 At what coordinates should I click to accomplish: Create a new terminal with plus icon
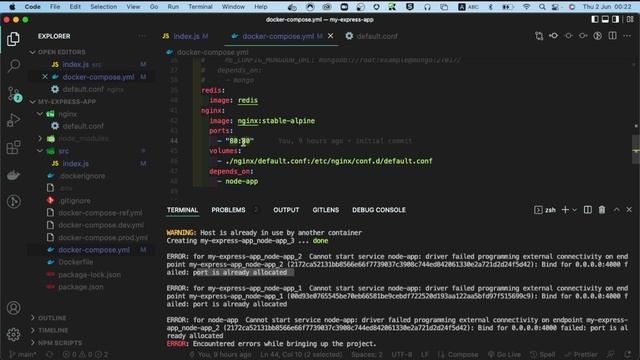(x=565, y=210)
